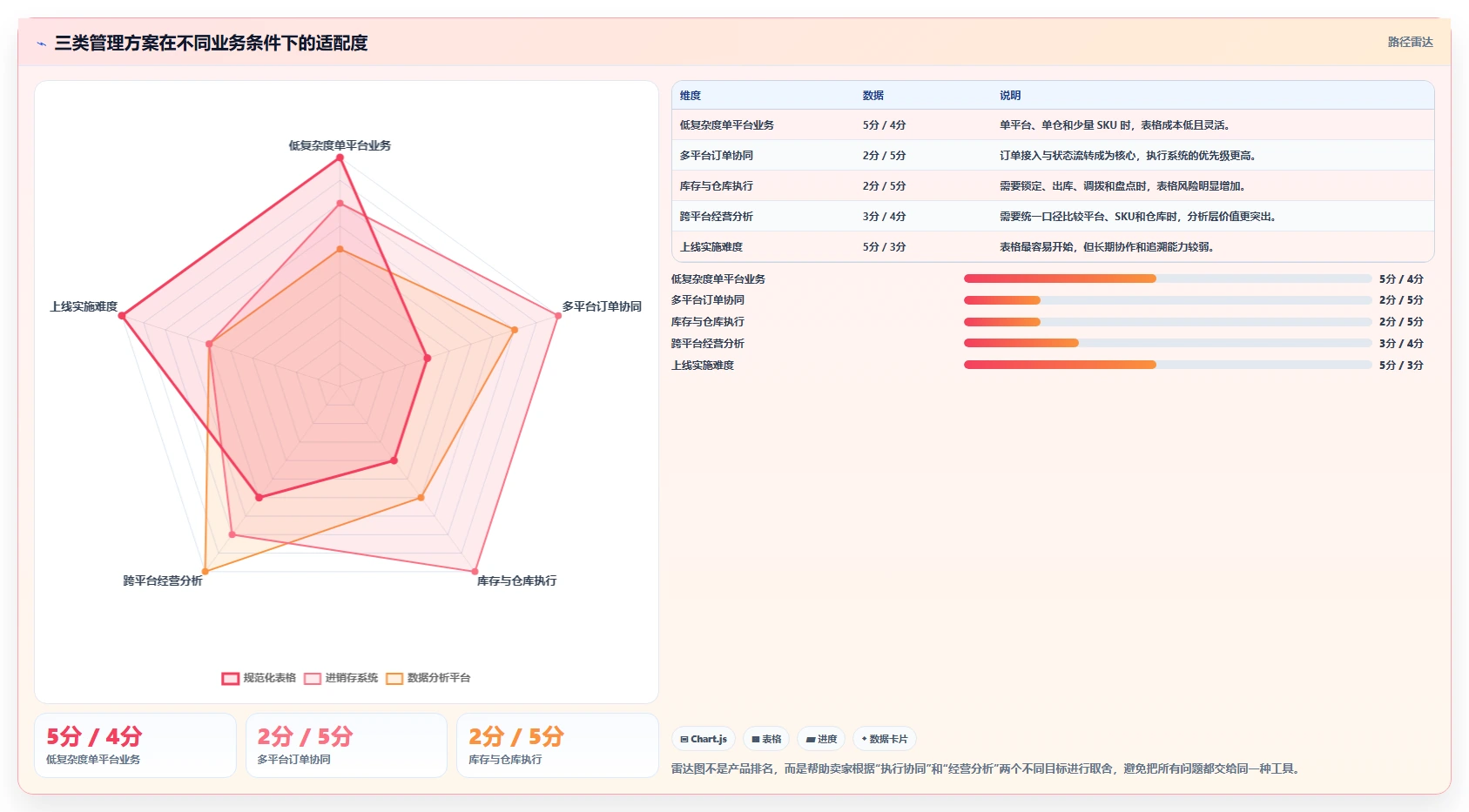The height and width of the screenshot is (812, 1469).
Task: Open the 库存与仓库执行 summary card
Action: click(557, 745)
